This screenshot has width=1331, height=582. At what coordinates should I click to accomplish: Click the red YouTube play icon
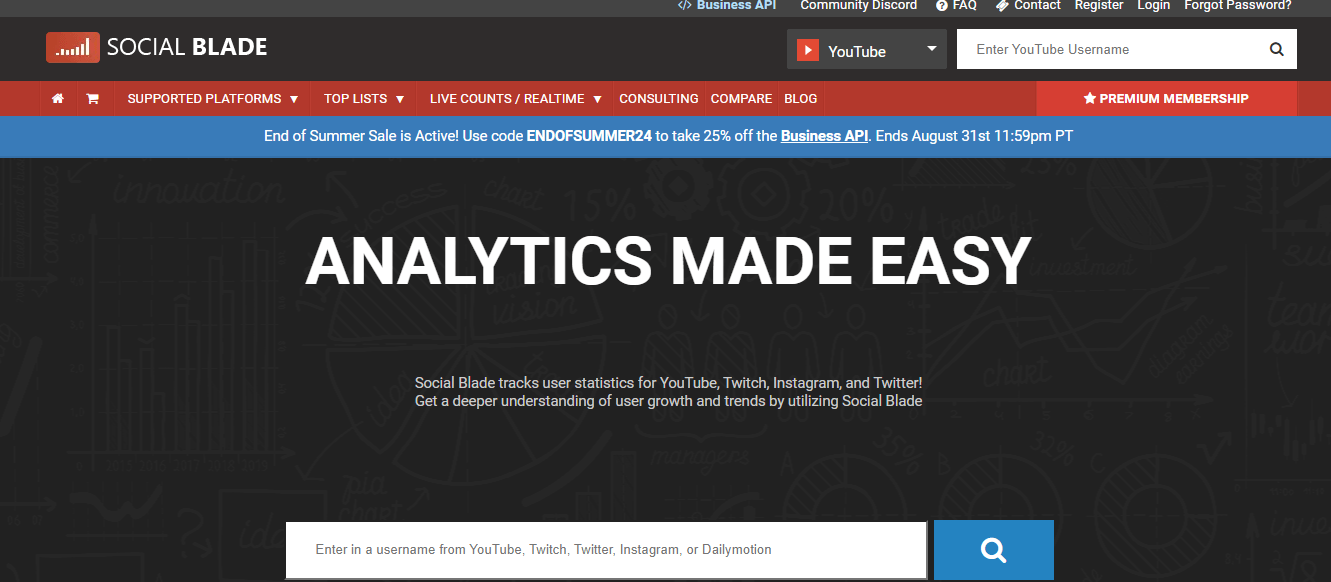pyautogui.click(x=808, y=50)
